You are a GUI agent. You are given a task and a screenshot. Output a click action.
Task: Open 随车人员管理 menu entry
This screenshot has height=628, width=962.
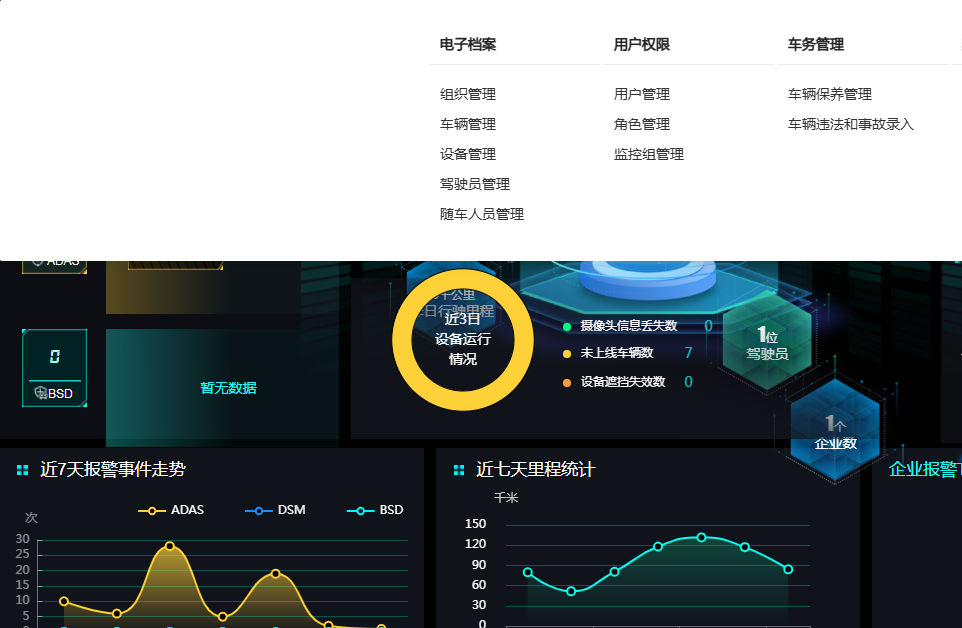[x=482, y=215]
